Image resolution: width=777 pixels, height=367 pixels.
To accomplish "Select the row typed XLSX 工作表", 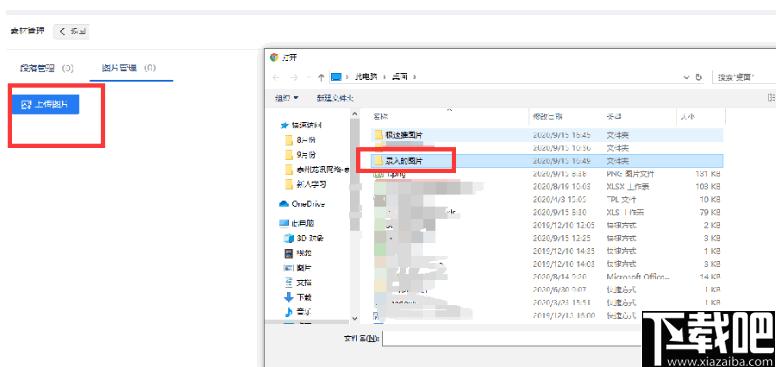I will (x=548, y=187).
